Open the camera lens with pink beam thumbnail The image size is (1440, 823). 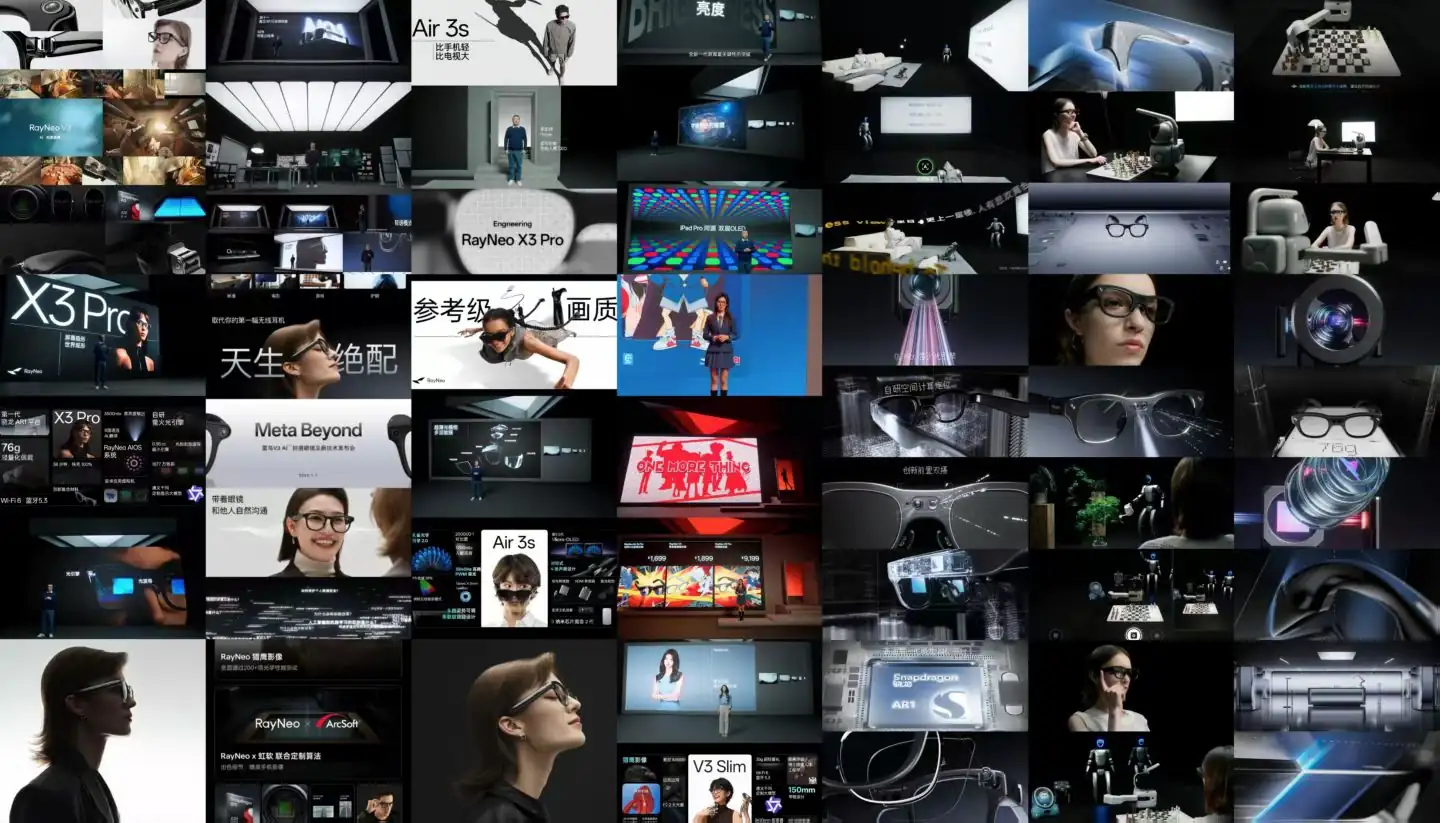pos(925,320)
